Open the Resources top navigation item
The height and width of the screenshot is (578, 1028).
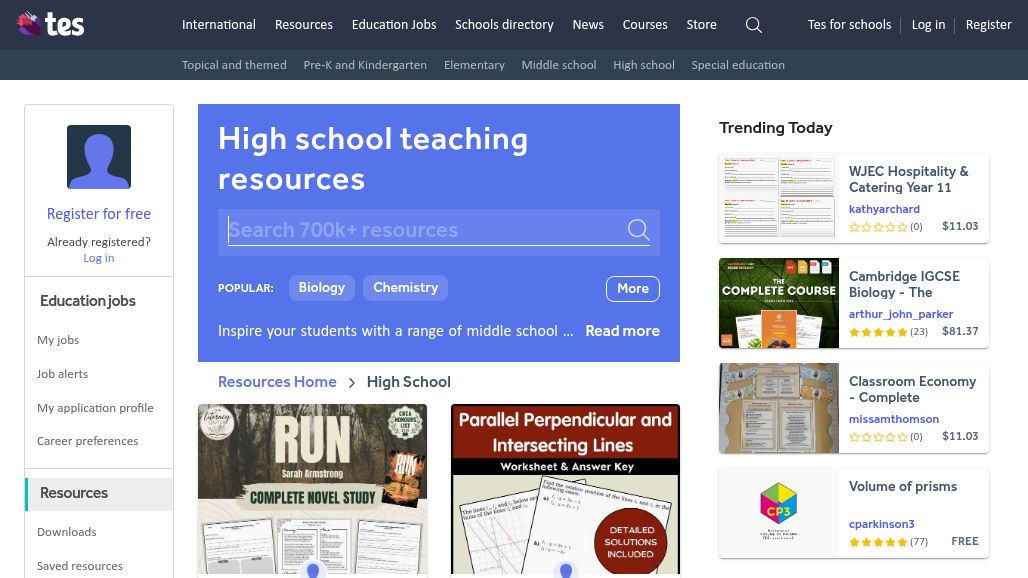(x=304, y=25)
